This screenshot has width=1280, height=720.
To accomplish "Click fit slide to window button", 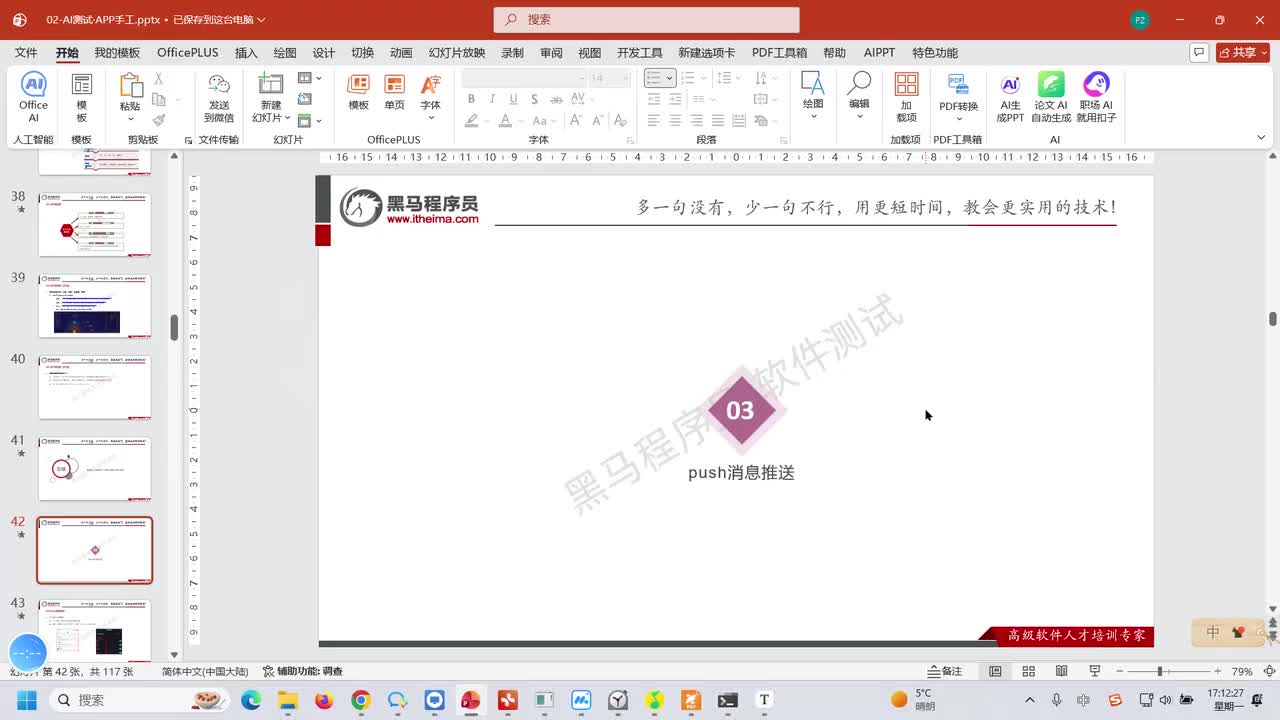I will click(x=1268, y=671).
